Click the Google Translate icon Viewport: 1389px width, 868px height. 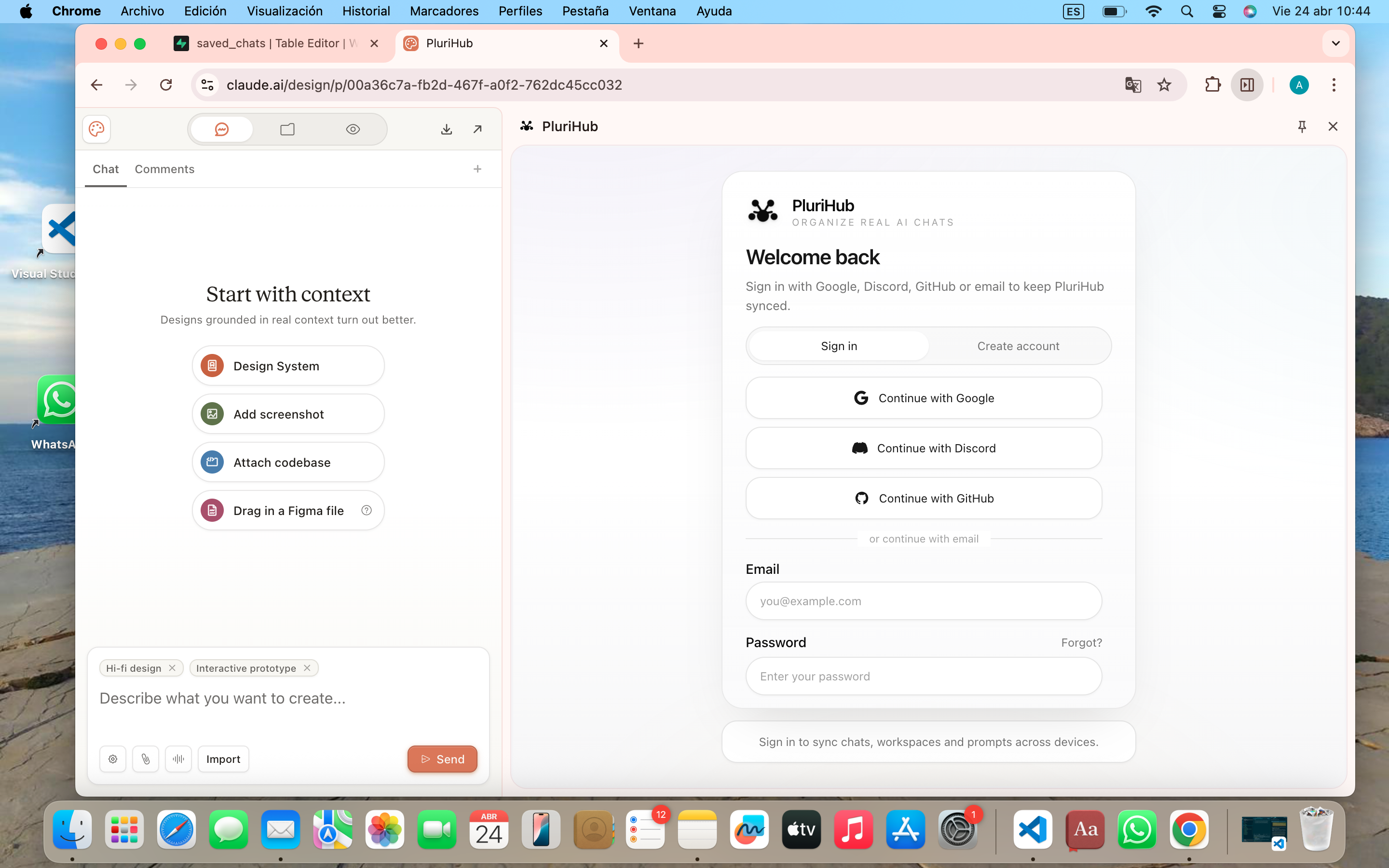coord(1132,85)
